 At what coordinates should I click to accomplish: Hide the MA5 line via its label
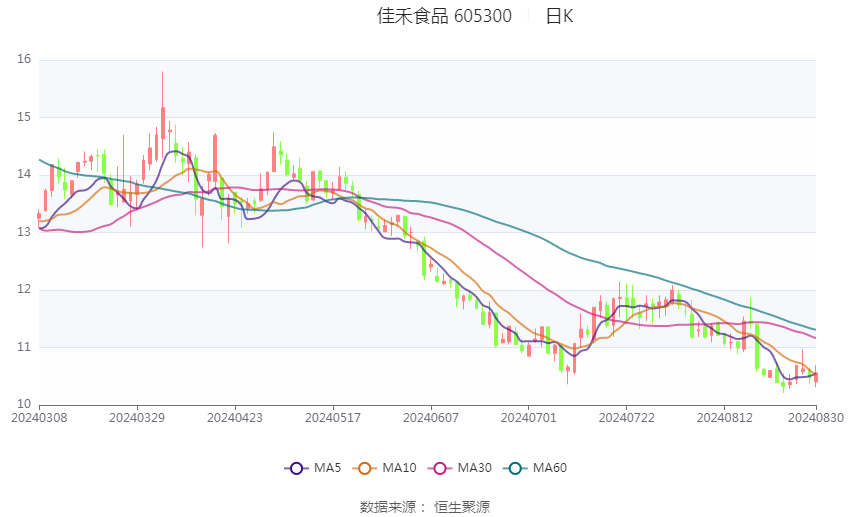(327, 468)
